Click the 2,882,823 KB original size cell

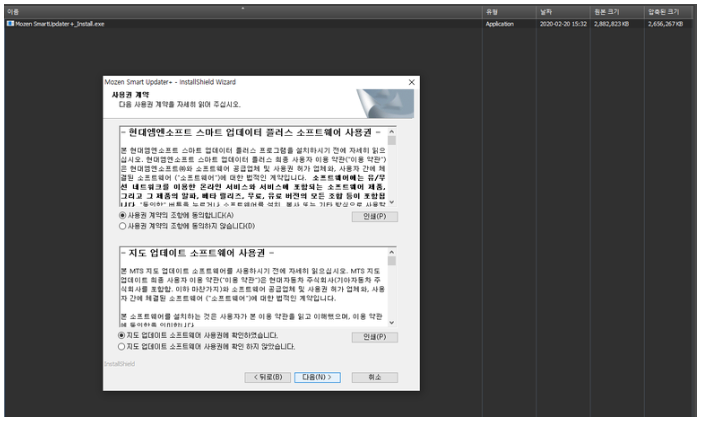(612, 24)
